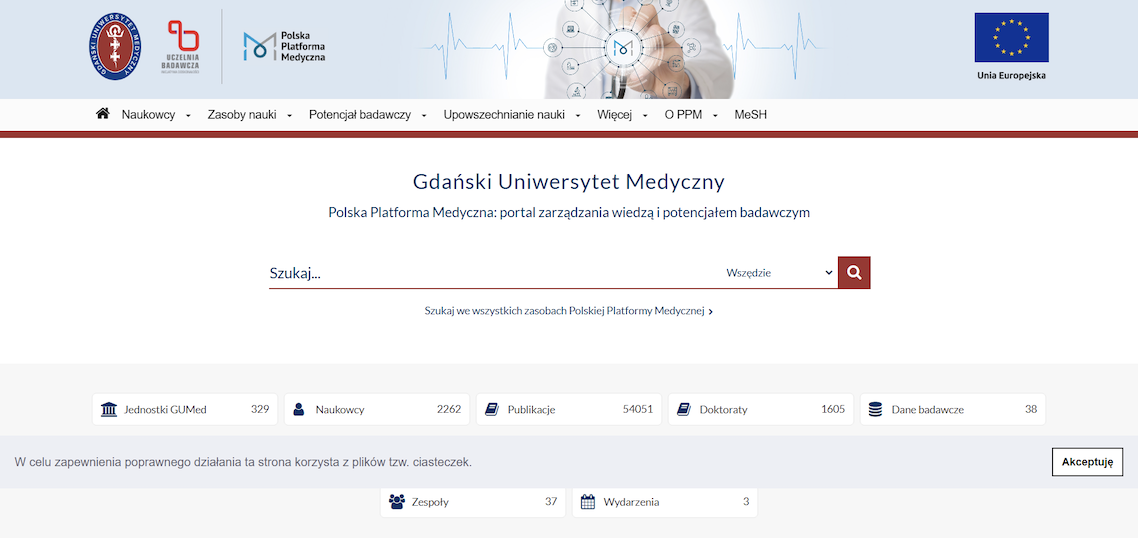Open the Dane badawcze 38 card
The image size is (1138, 538).
[x=953, y=409]
